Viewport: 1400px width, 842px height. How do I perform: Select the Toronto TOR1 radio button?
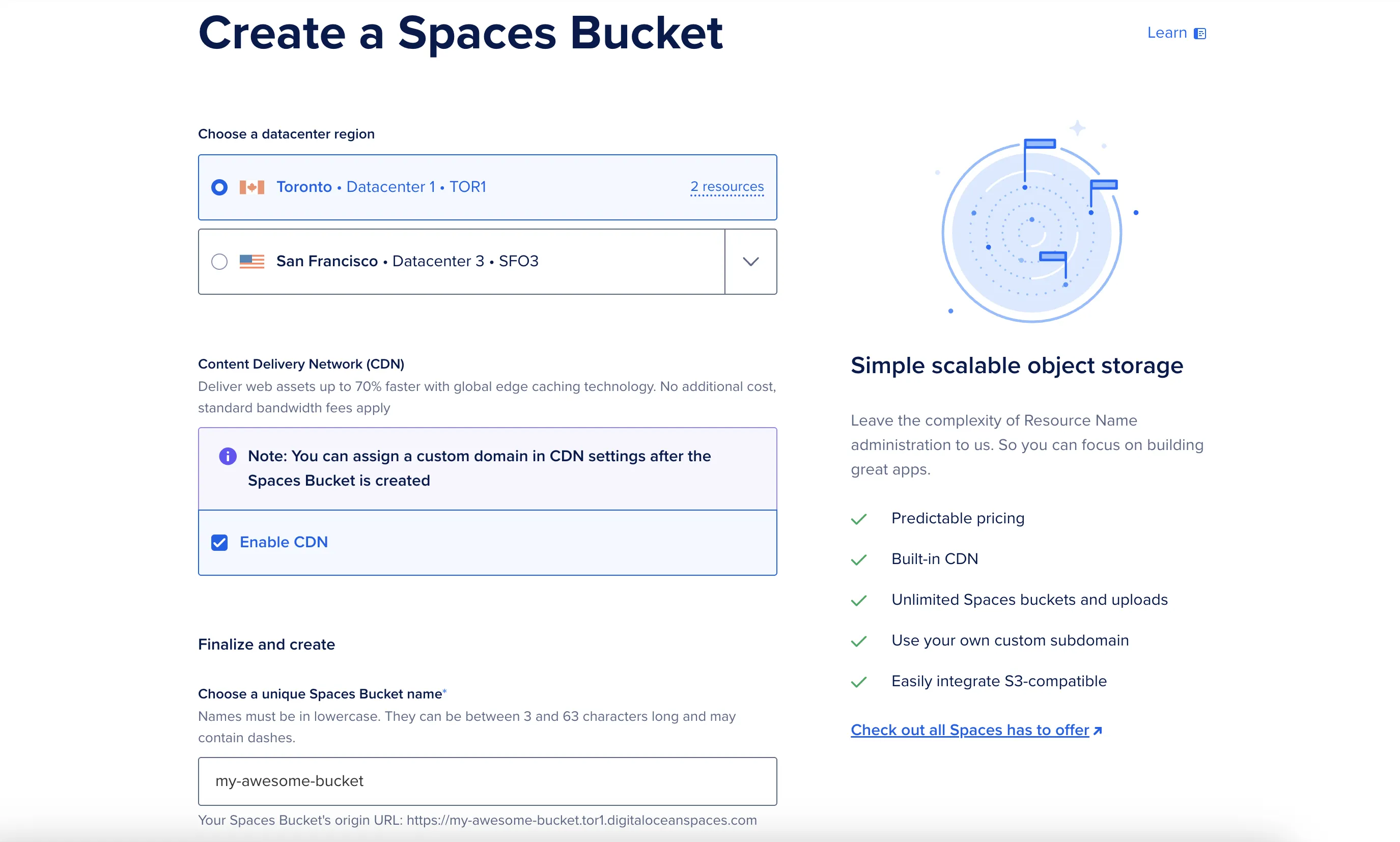click(219, 187)
